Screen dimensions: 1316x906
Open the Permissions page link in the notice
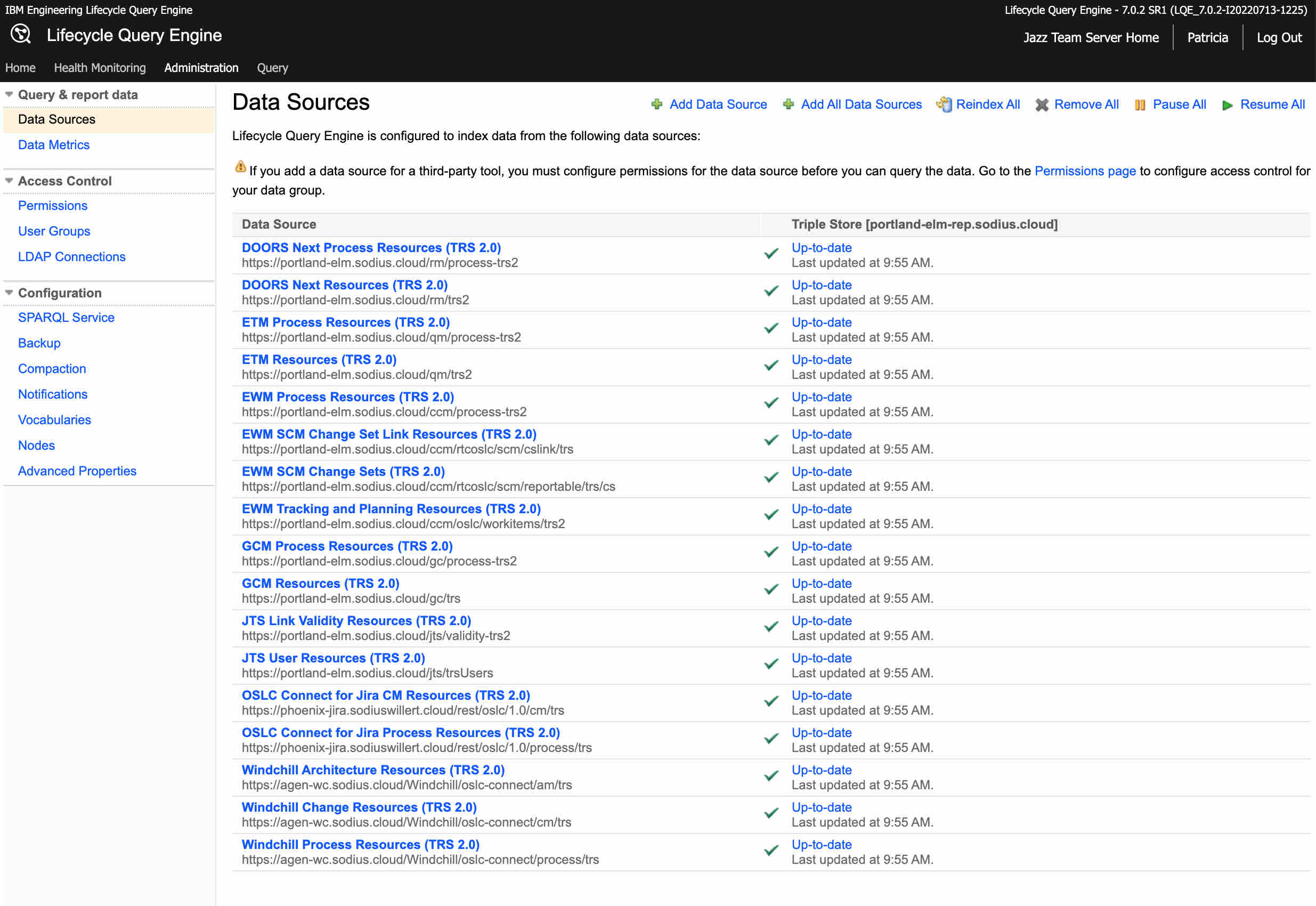coord(1085,171)
